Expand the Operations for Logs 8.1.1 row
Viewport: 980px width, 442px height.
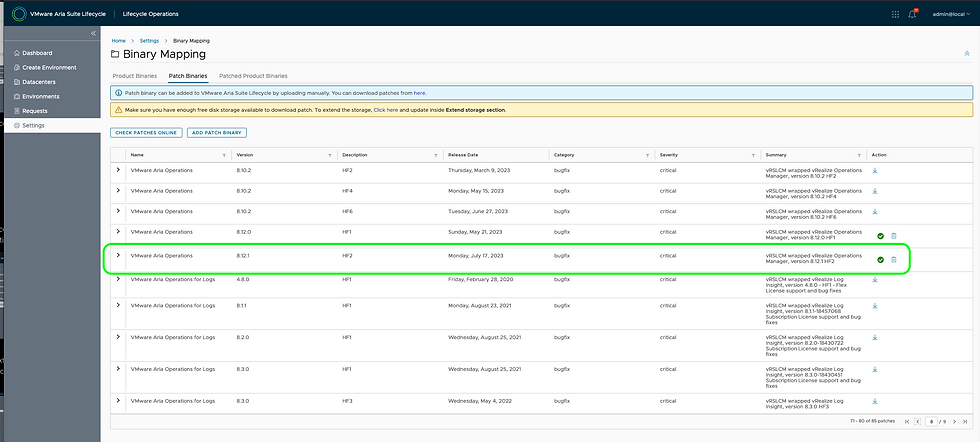point(118,305)
